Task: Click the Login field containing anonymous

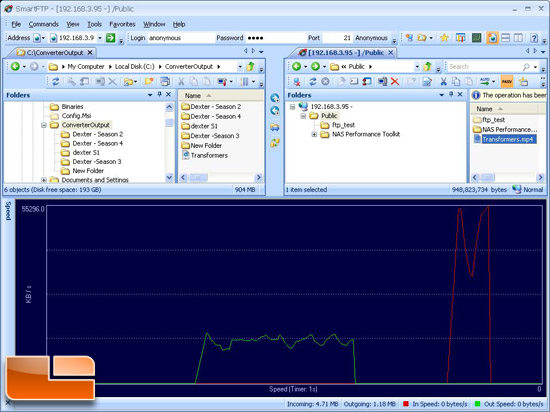Action: (181, 38)
